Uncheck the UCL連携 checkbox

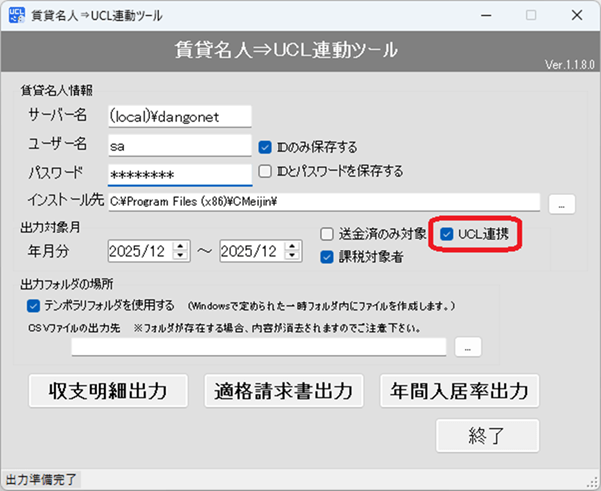click(447, 234)
